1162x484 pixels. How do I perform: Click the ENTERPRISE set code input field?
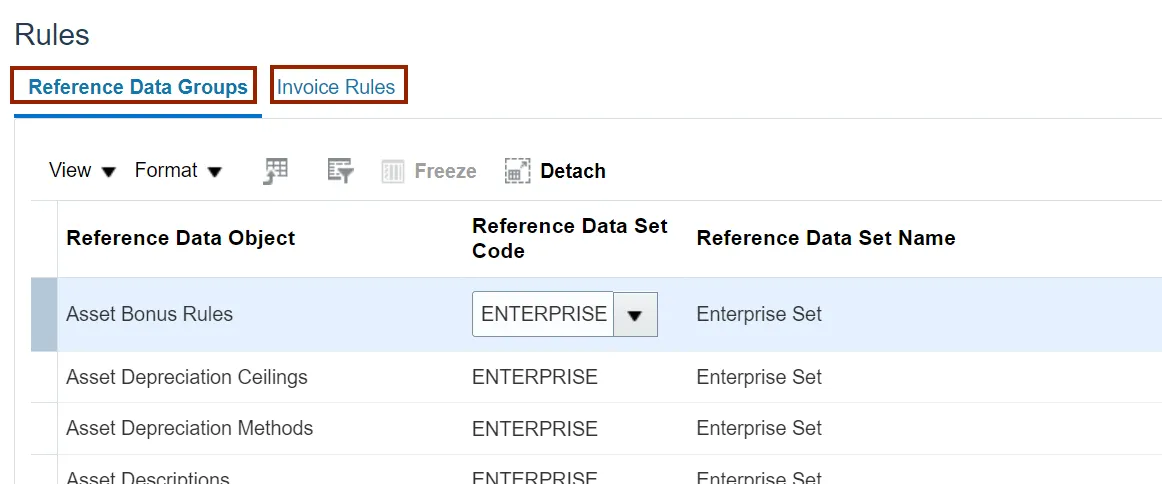[543, 314]
